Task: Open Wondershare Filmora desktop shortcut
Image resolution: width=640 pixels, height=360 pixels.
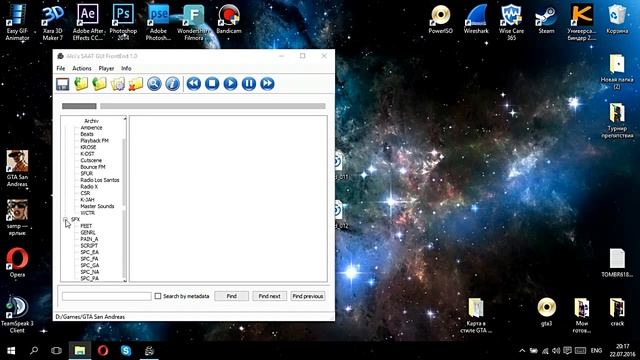Action: 193,22
